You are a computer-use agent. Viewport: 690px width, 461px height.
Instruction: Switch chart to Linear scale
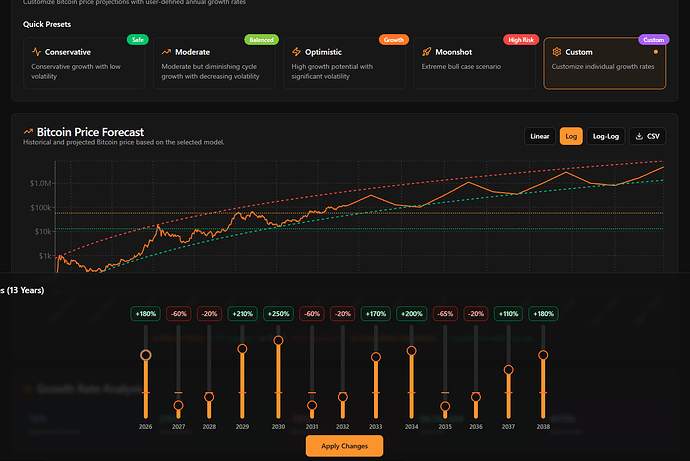click(540, 136)
